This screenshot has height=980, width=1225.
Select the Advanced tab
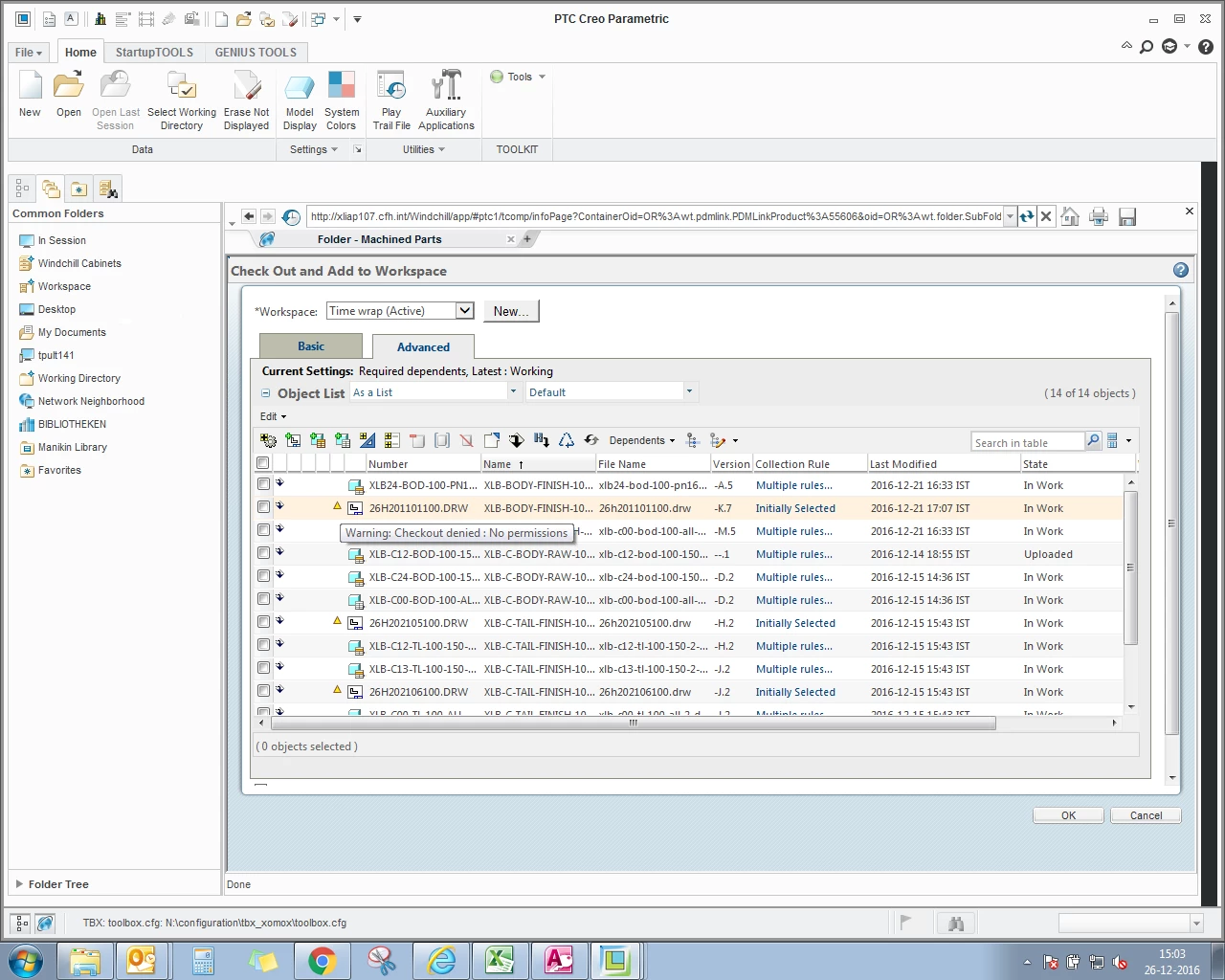coord(423,346)
